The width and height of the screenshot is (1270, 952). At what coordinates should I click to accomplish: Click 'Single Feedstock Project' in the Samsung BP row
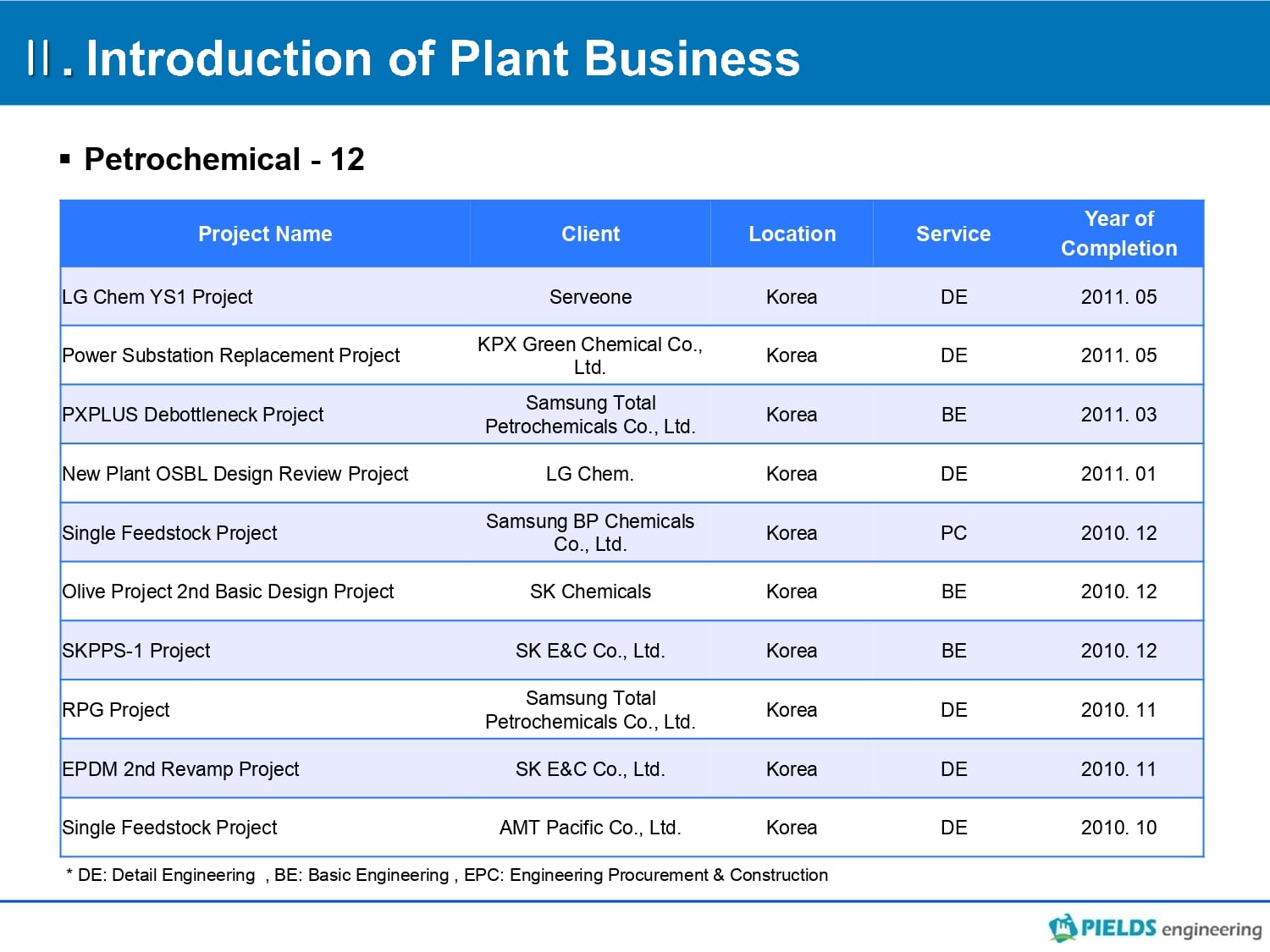point(169,533)
